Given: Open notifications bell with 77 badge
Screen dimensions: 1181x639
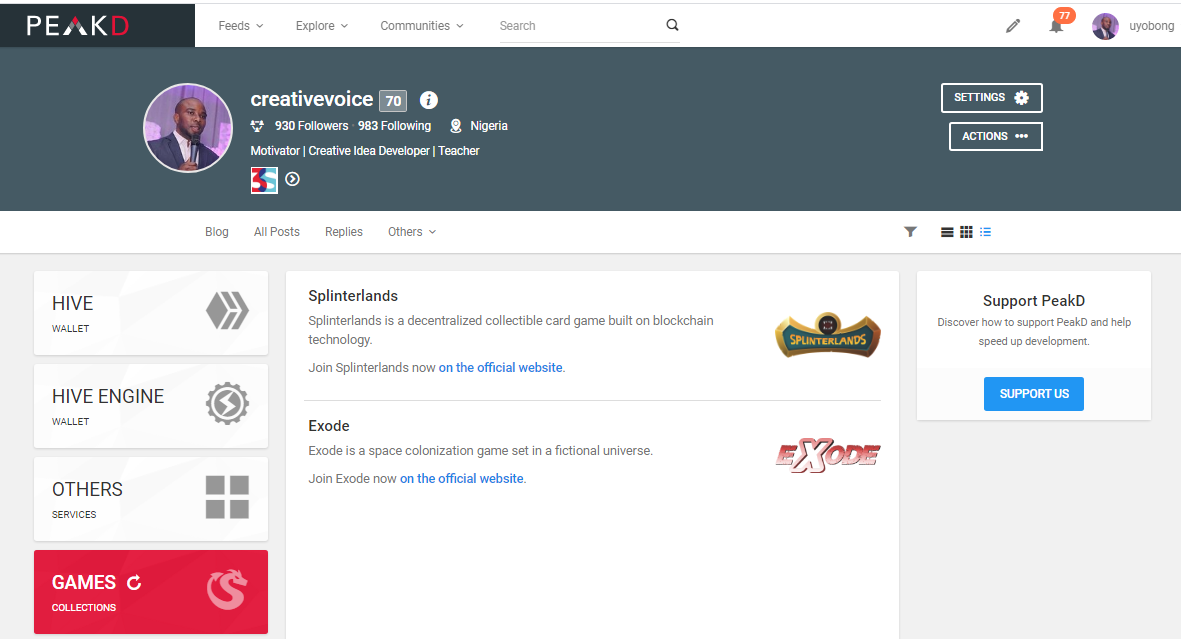Looking at the screenshot, I should pyautogui.click(x=1057, y=26).
